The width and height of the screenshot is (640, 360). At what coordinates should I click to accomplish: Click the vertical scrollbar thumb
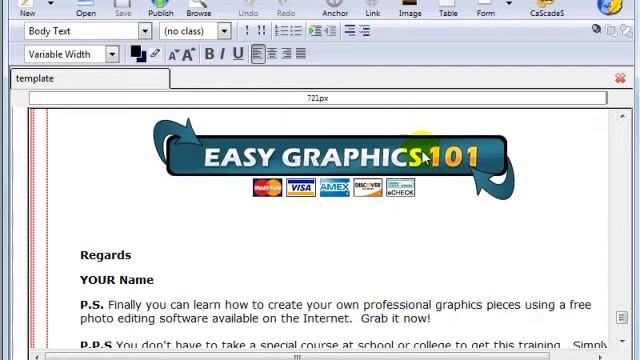point(622,318)
